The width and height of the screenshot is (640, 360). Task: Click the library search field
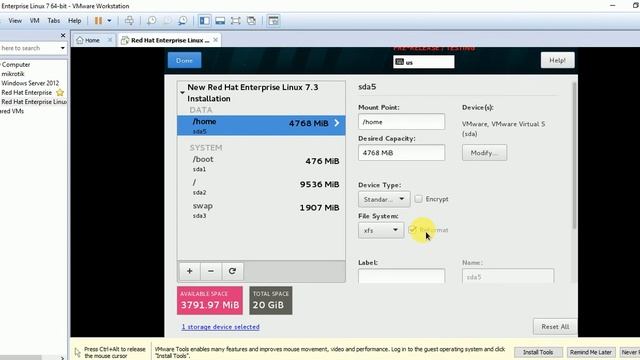[x=29, y=48]
